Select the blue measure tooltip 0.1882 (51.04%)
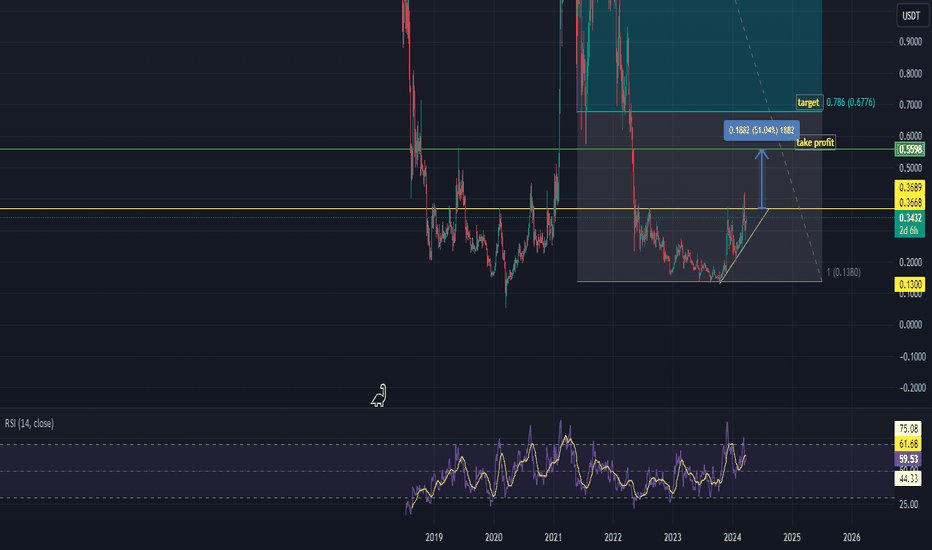Screen dimensions: 932x550 click(x=761, y=130)
